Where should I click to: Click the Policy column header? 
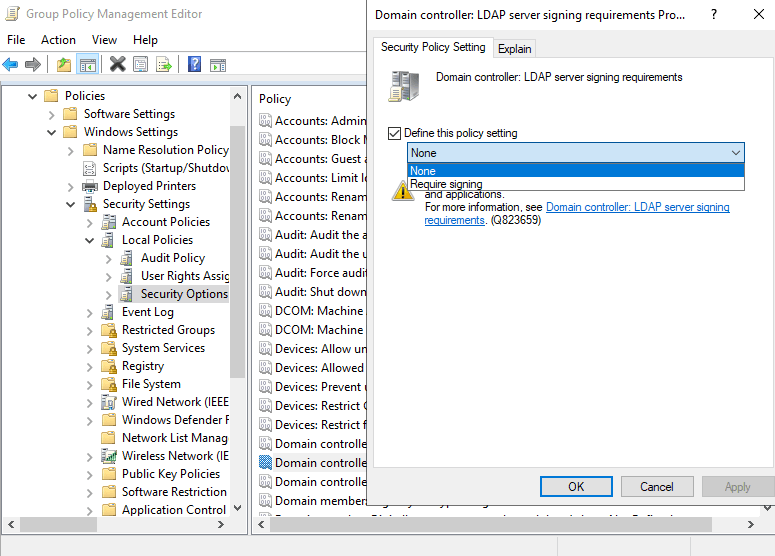click(275, 99)
